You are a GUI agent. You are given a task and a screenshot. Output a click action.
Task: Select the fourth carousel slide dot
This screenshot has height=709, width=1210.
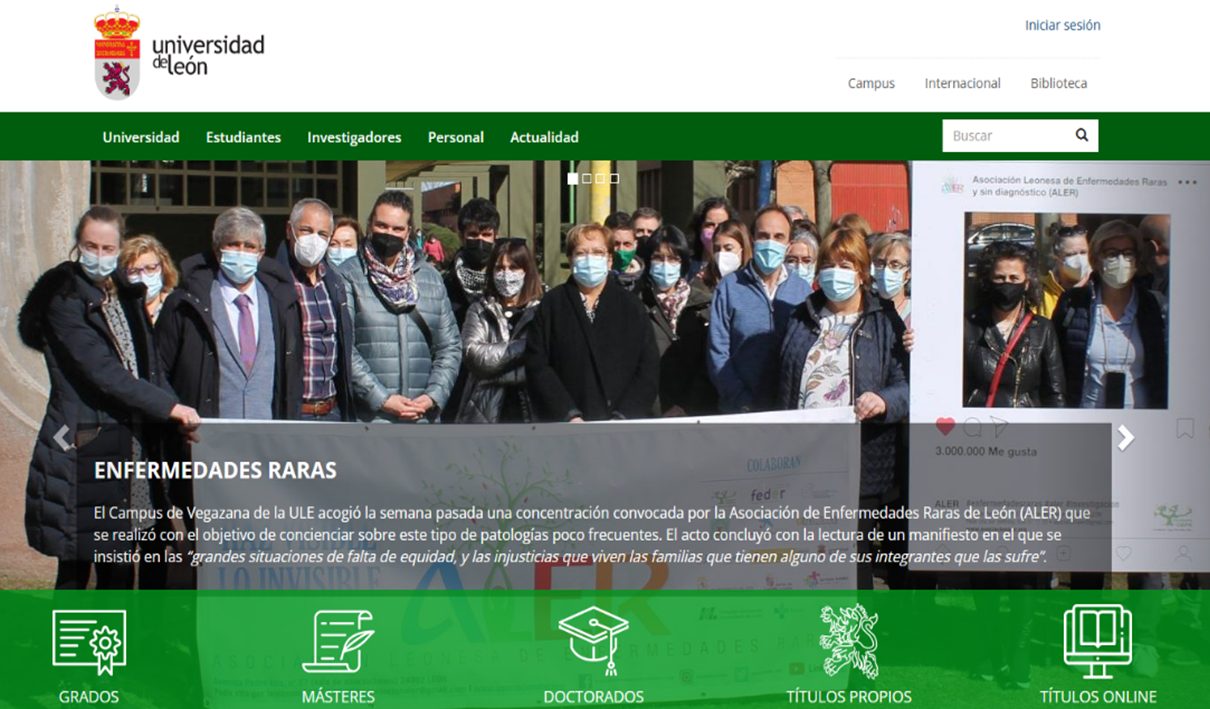click(614, 179)
